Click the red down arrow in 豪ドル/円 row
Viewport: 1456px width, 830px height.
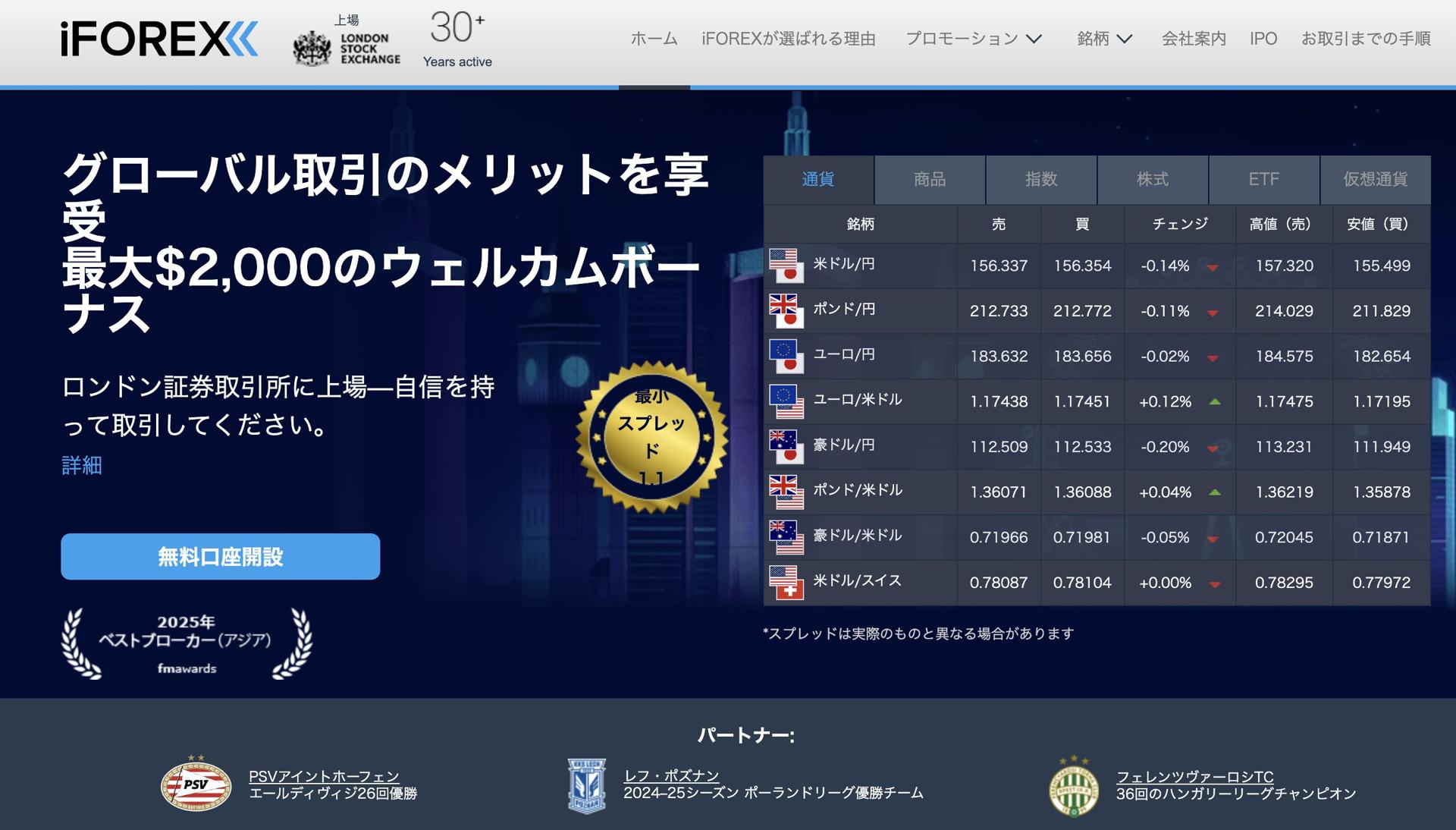pyautogui.click(x=1213, y=448)
